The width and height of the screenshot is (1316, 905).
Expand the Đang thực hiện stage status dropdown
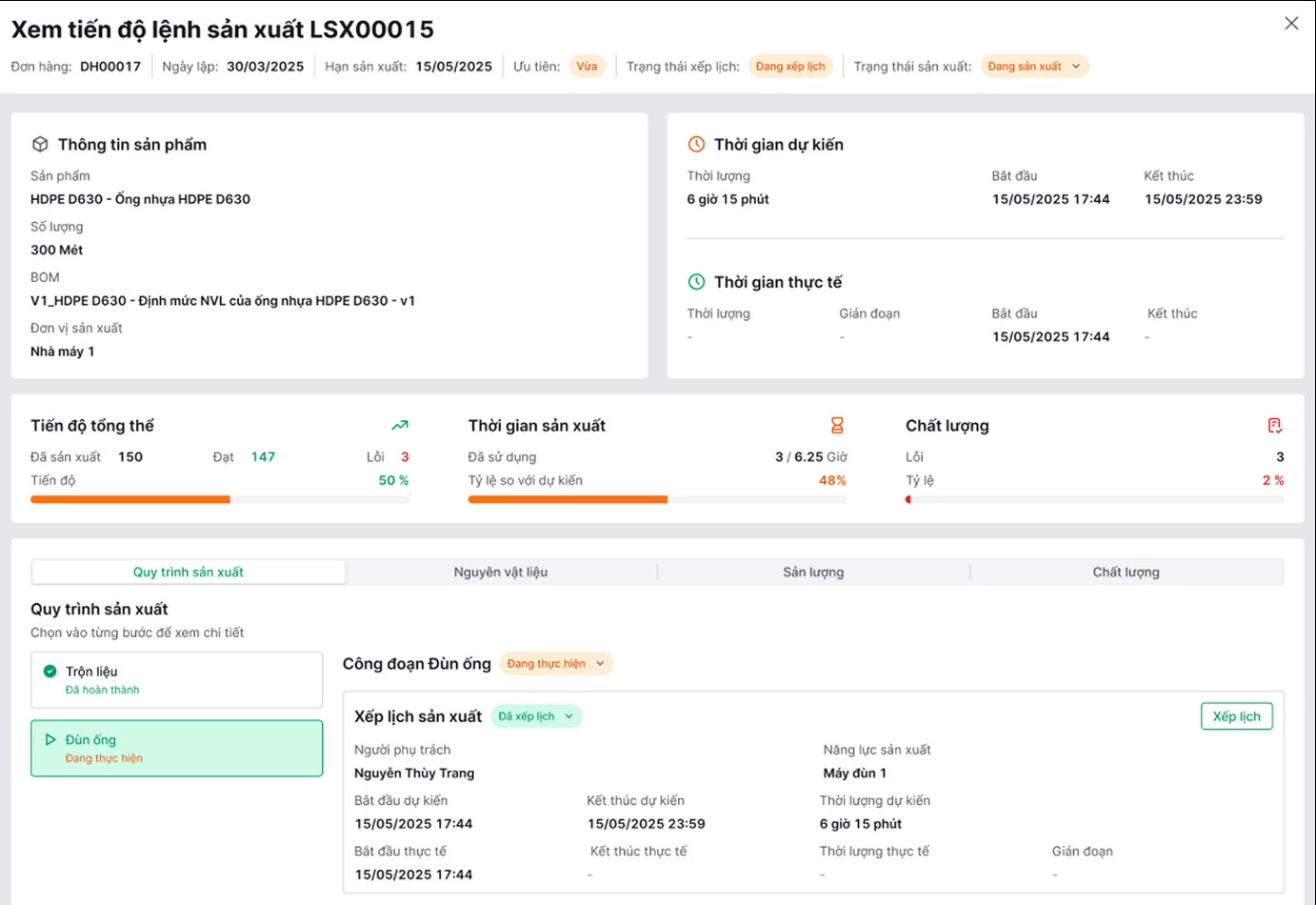click(x=556, y=664)
